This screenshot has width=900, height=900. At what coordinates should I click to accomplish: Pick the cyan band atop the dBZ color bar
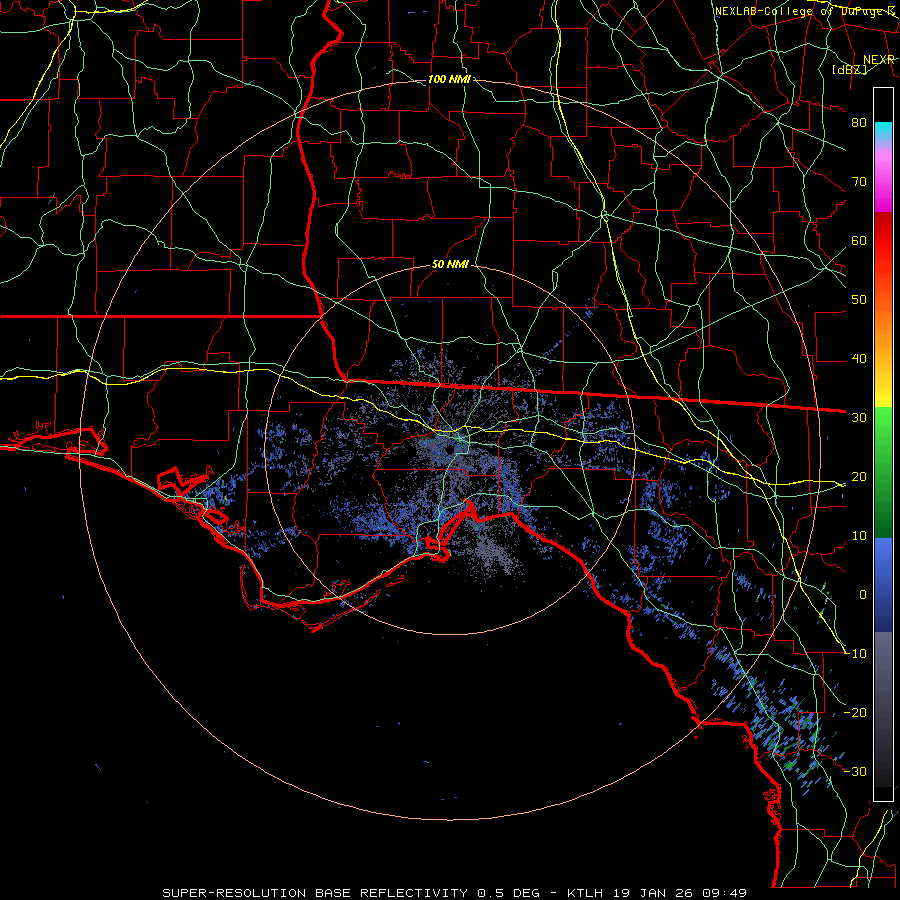883,131
